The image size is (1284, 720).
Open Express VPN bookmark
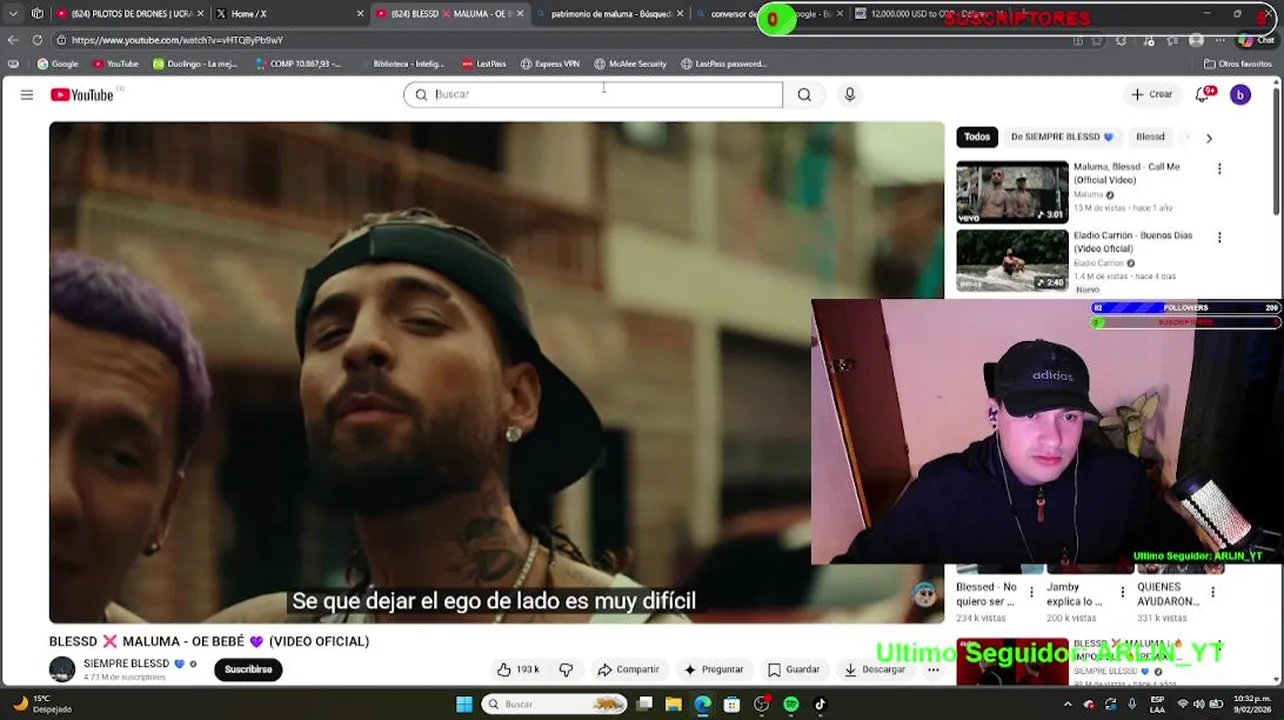coord(550,64)
